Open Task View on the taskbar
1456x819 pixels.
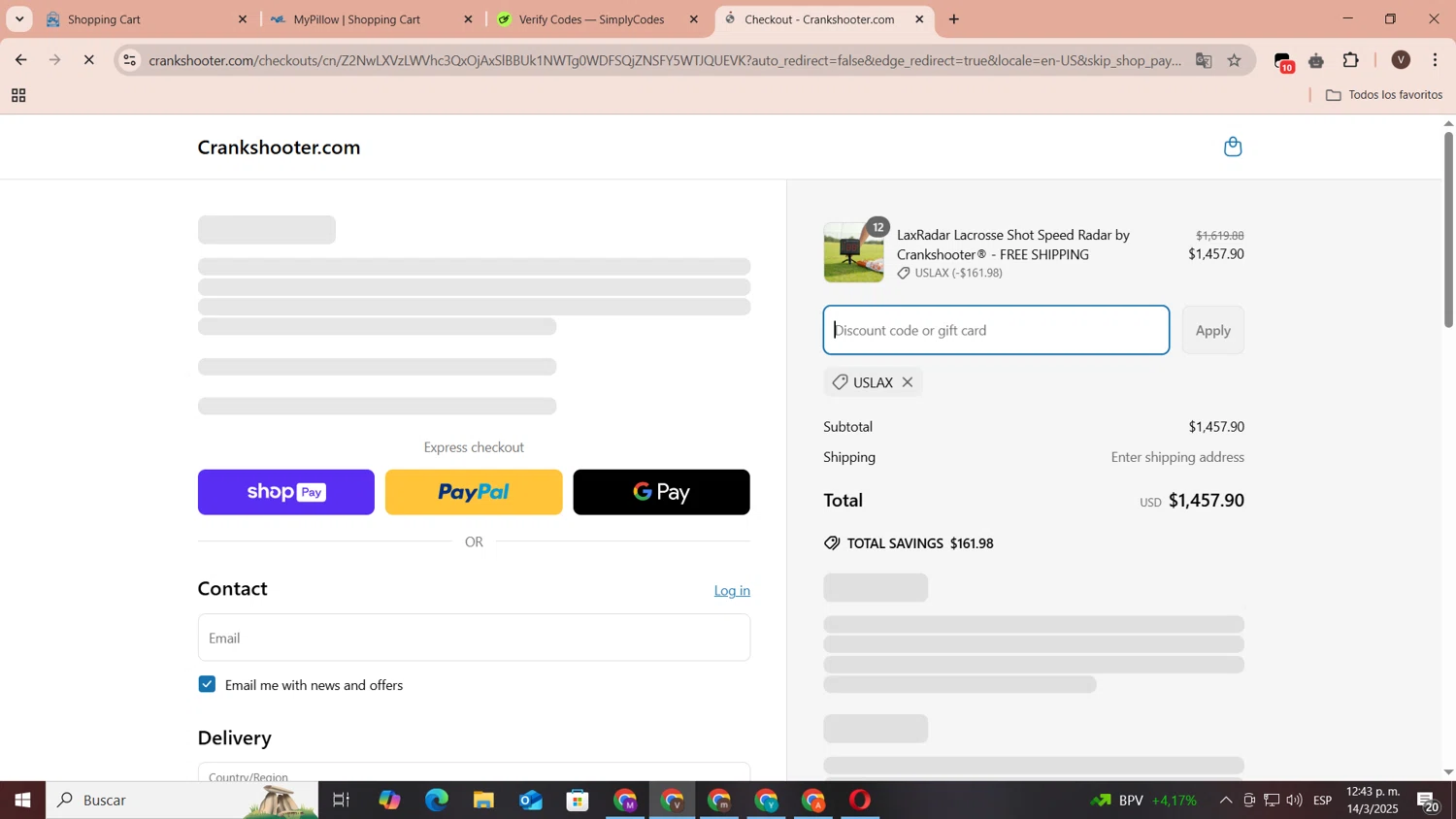click(x=342, y=801)
